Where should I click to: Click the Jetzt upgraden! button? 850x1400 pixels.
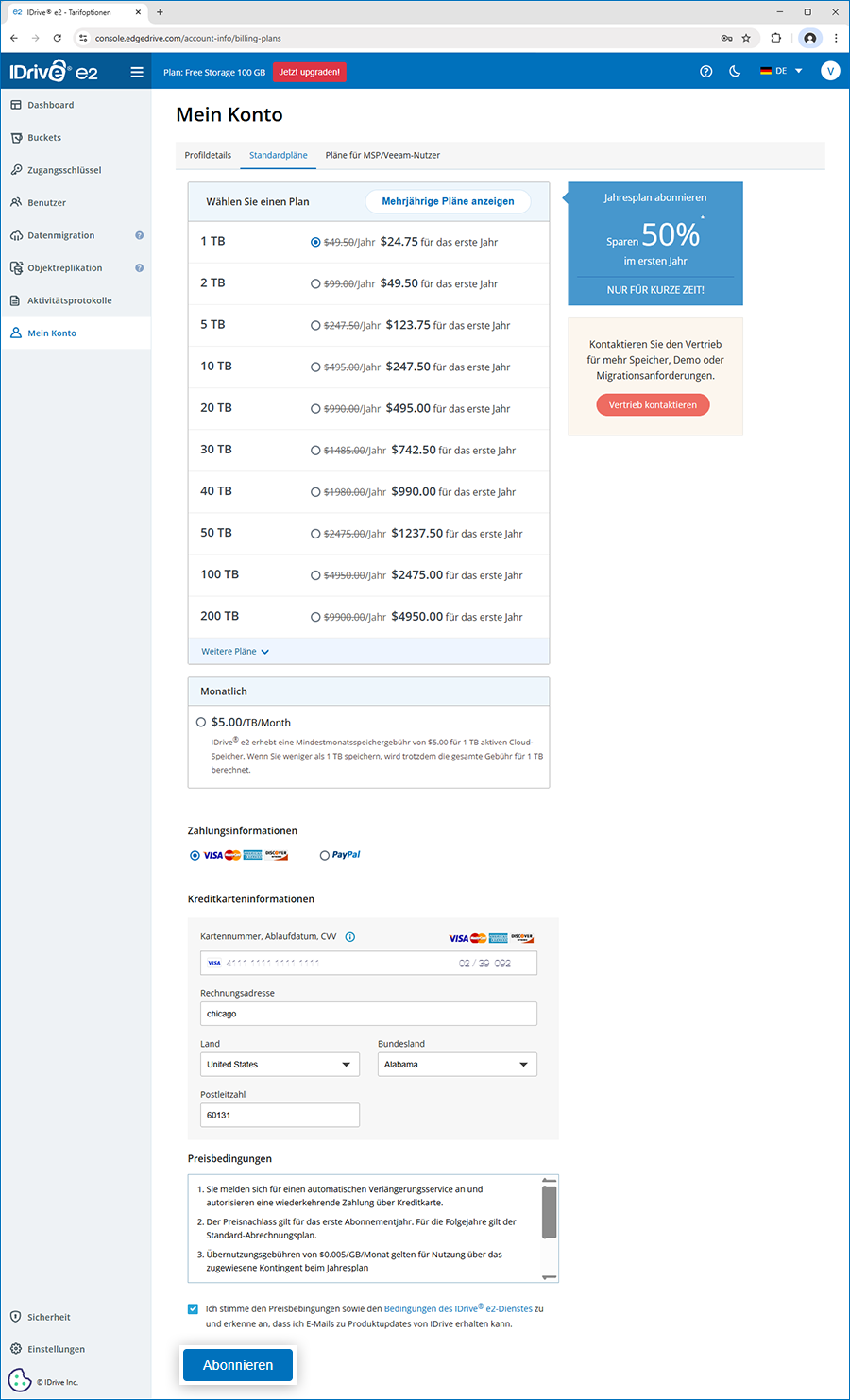click(x=310, y=72)
